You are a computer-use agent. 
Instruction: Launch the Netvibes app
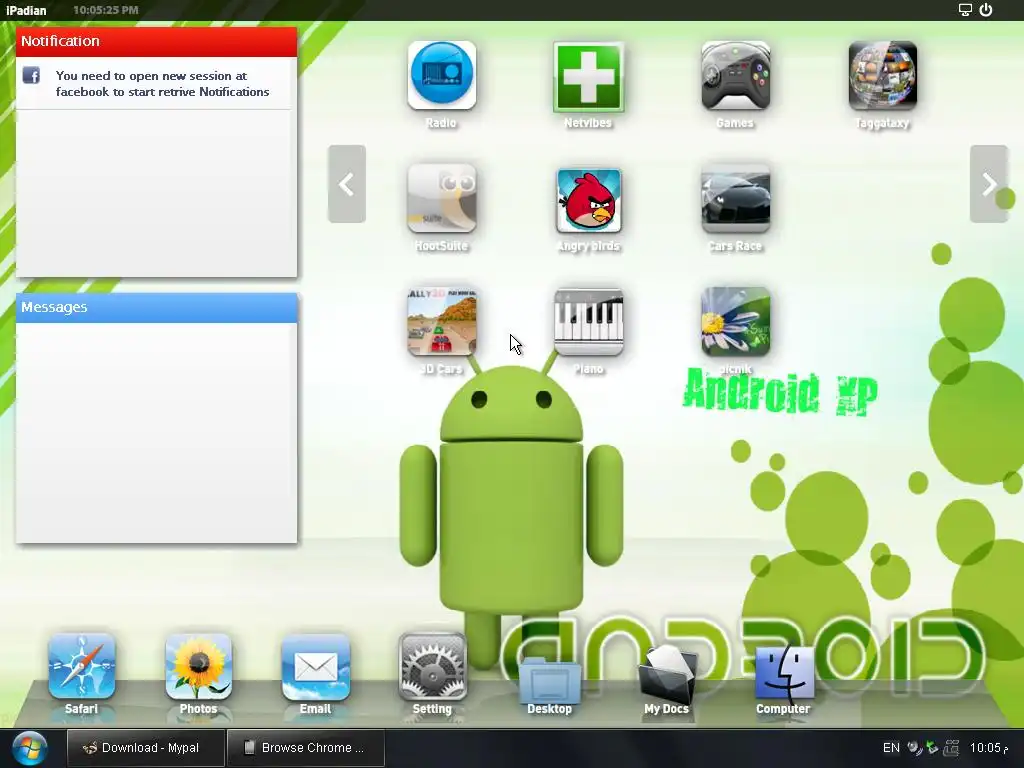tap(588, 76)
